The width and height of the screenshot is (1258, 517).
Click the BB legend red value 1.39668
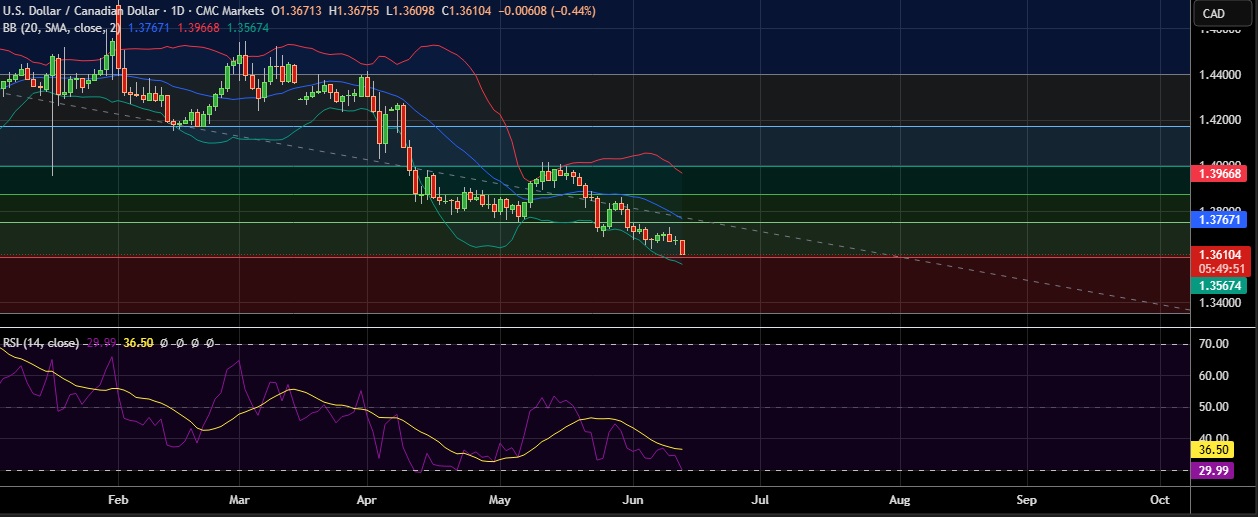tap(197, 27)
